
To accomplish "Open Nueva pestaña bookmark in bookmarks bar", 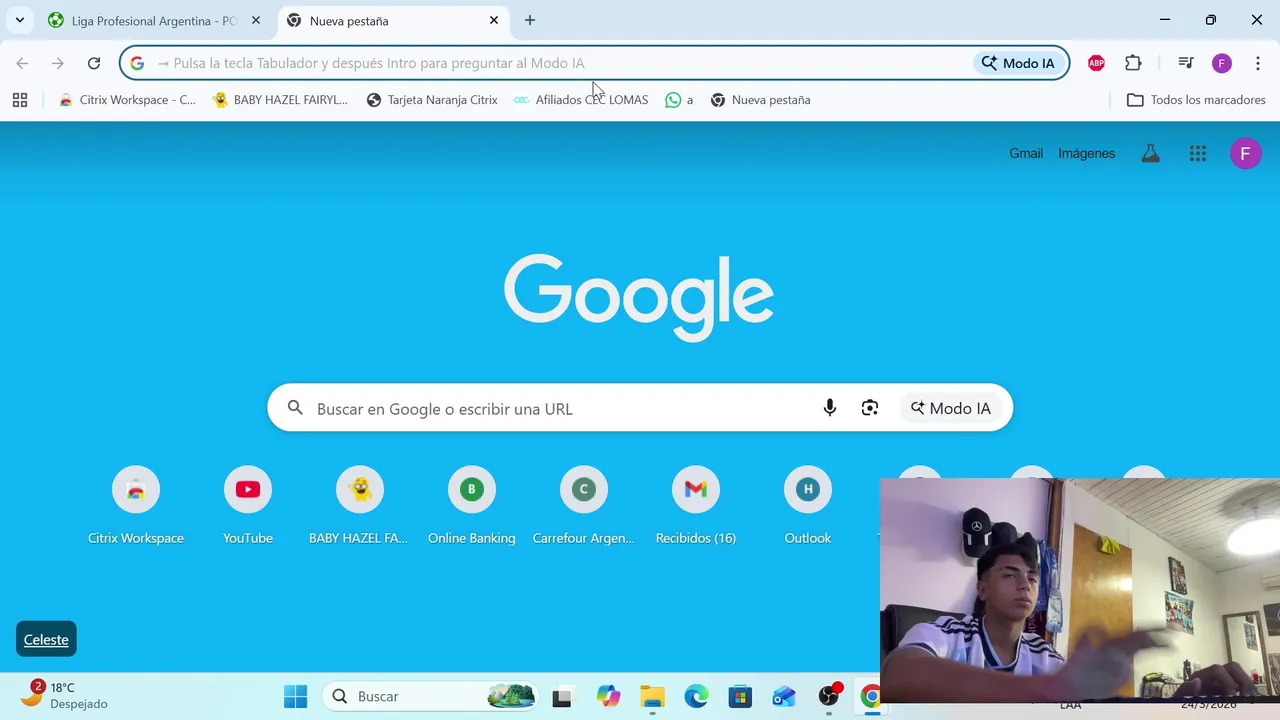I will tap(760, 100).
